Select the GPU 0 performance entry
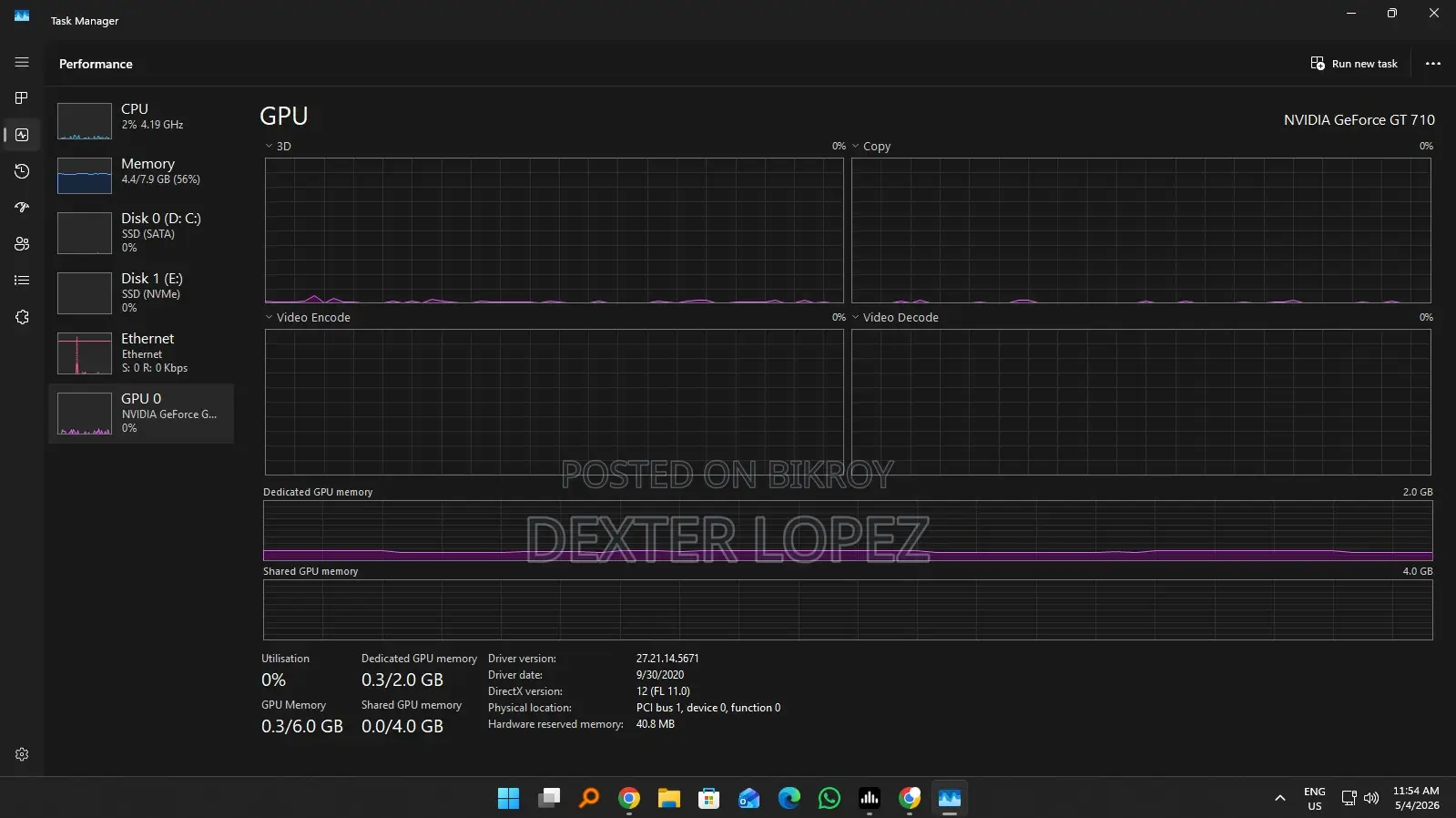1456x818 pixels. [x=141, y=414]
